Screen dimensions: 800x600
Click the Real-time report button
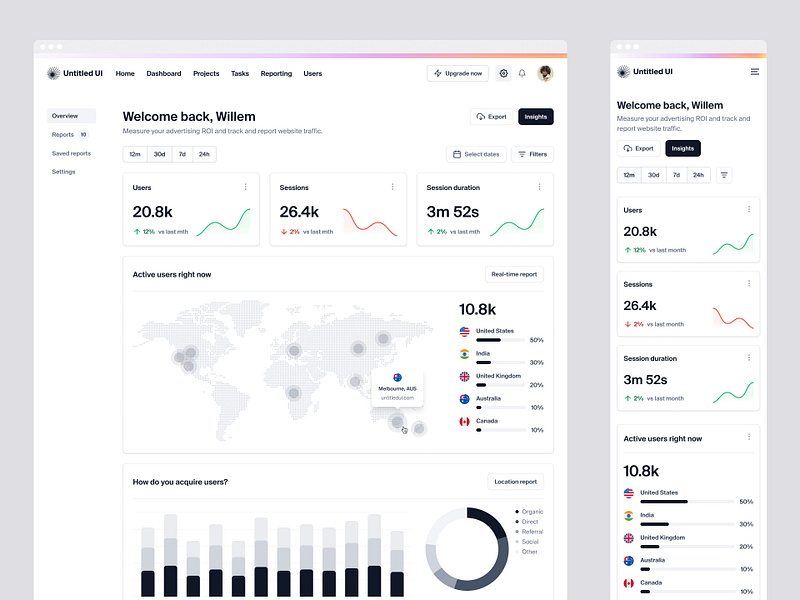click(514, 274)
